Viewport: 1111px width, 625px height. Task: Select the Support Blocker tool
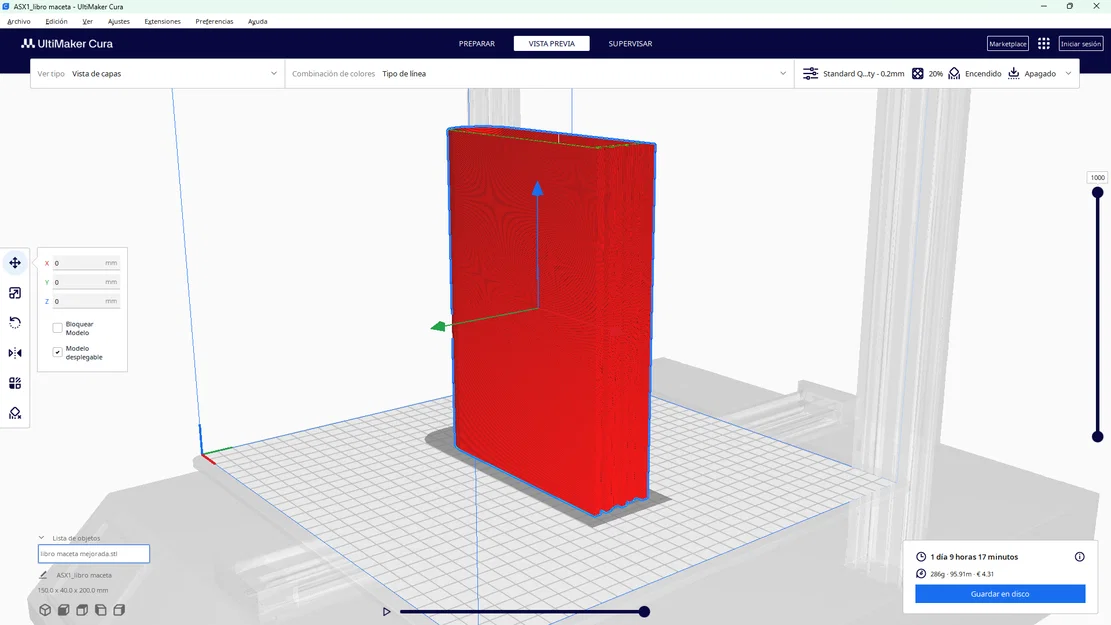click(x=15, y=413)
